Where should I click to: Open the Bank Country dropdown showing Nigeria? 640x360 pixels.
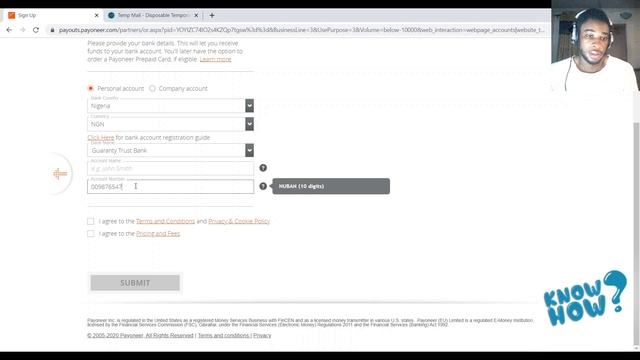tap(170, 106)
